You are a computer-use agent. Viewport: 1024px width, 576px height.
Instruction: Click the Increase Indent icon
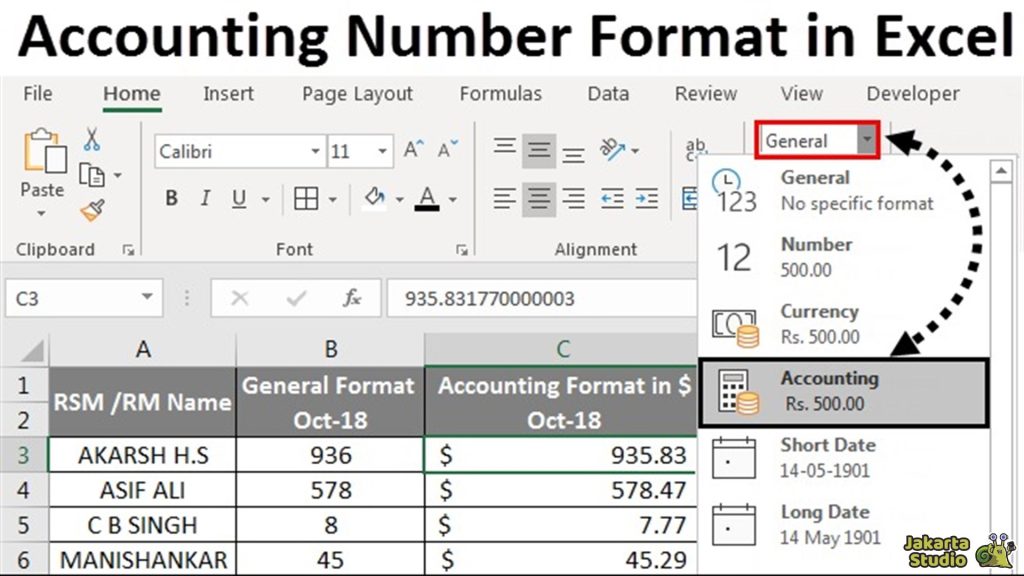click(x=647, y=199)
